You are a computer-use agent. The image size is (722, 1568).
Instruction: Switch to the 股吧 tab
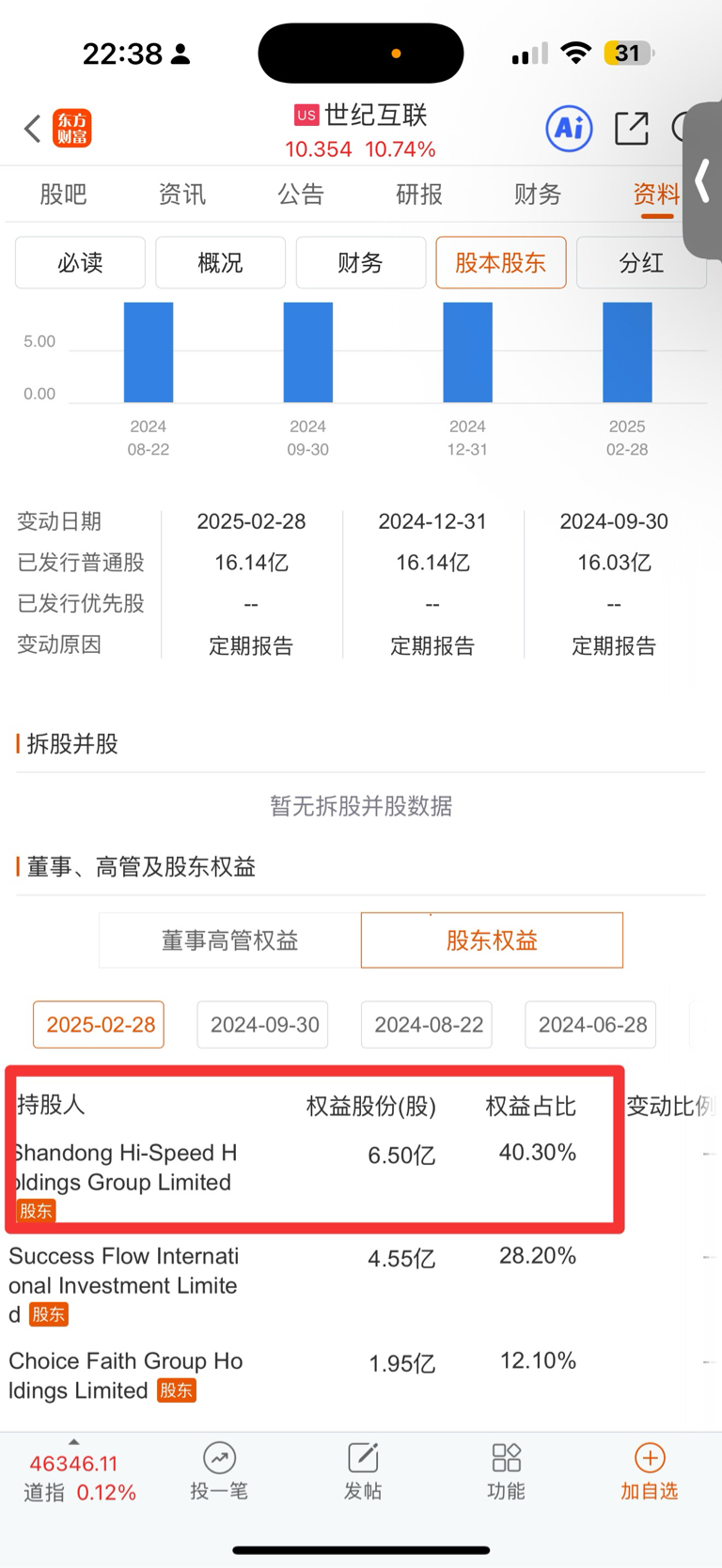(63, 194)
